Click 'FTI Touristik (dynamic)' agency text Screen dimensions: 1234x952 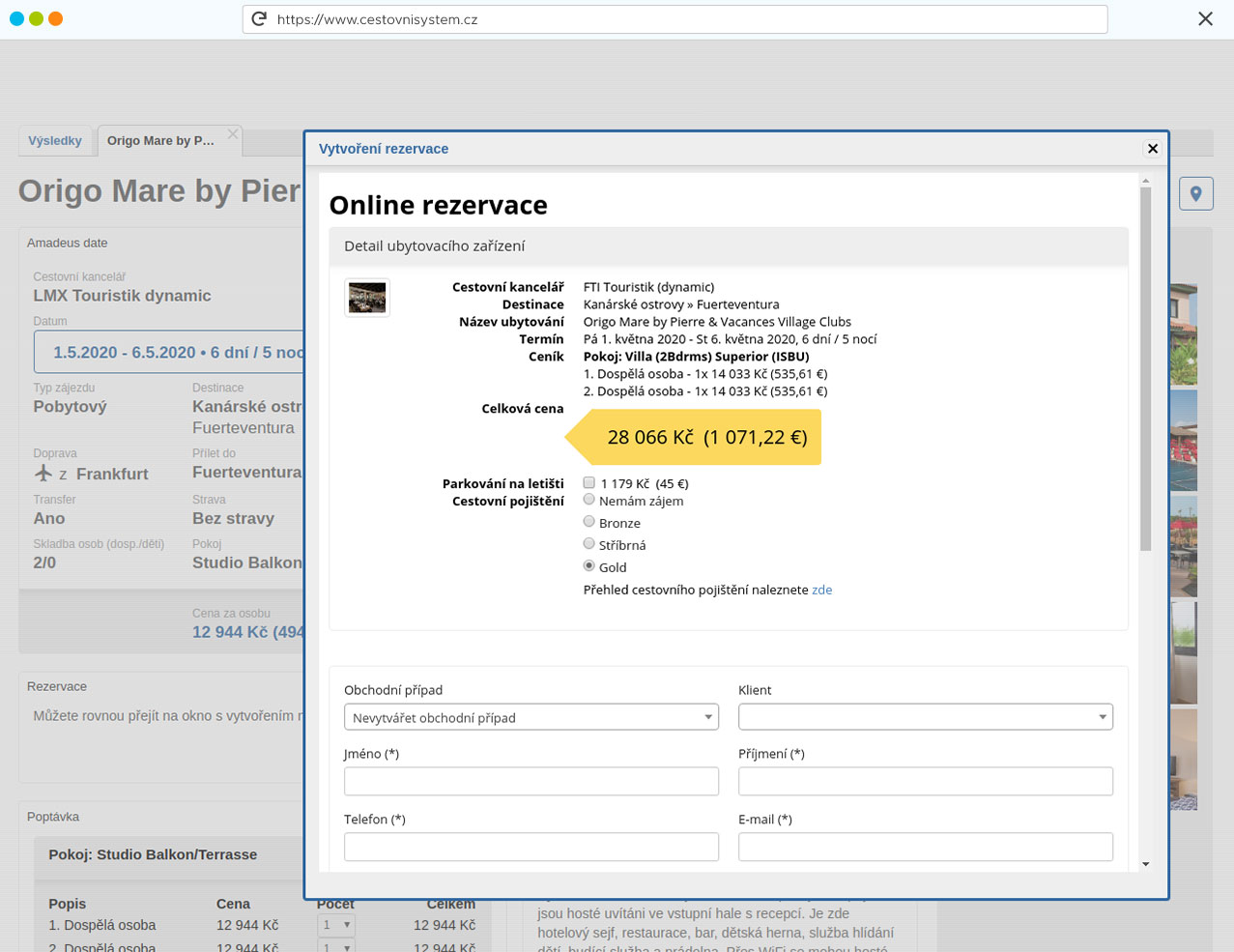[649, 287]
